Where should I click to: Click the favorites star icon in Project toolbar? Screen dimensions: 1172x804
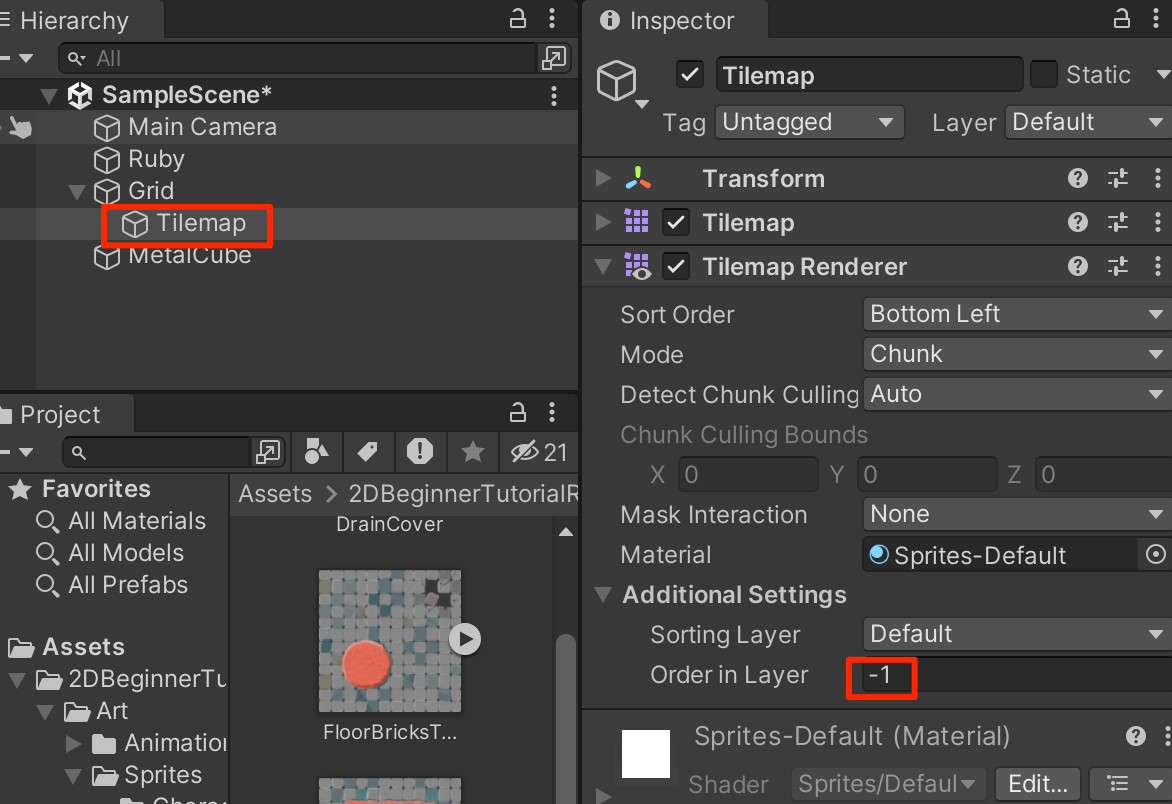tap(472, 452)
